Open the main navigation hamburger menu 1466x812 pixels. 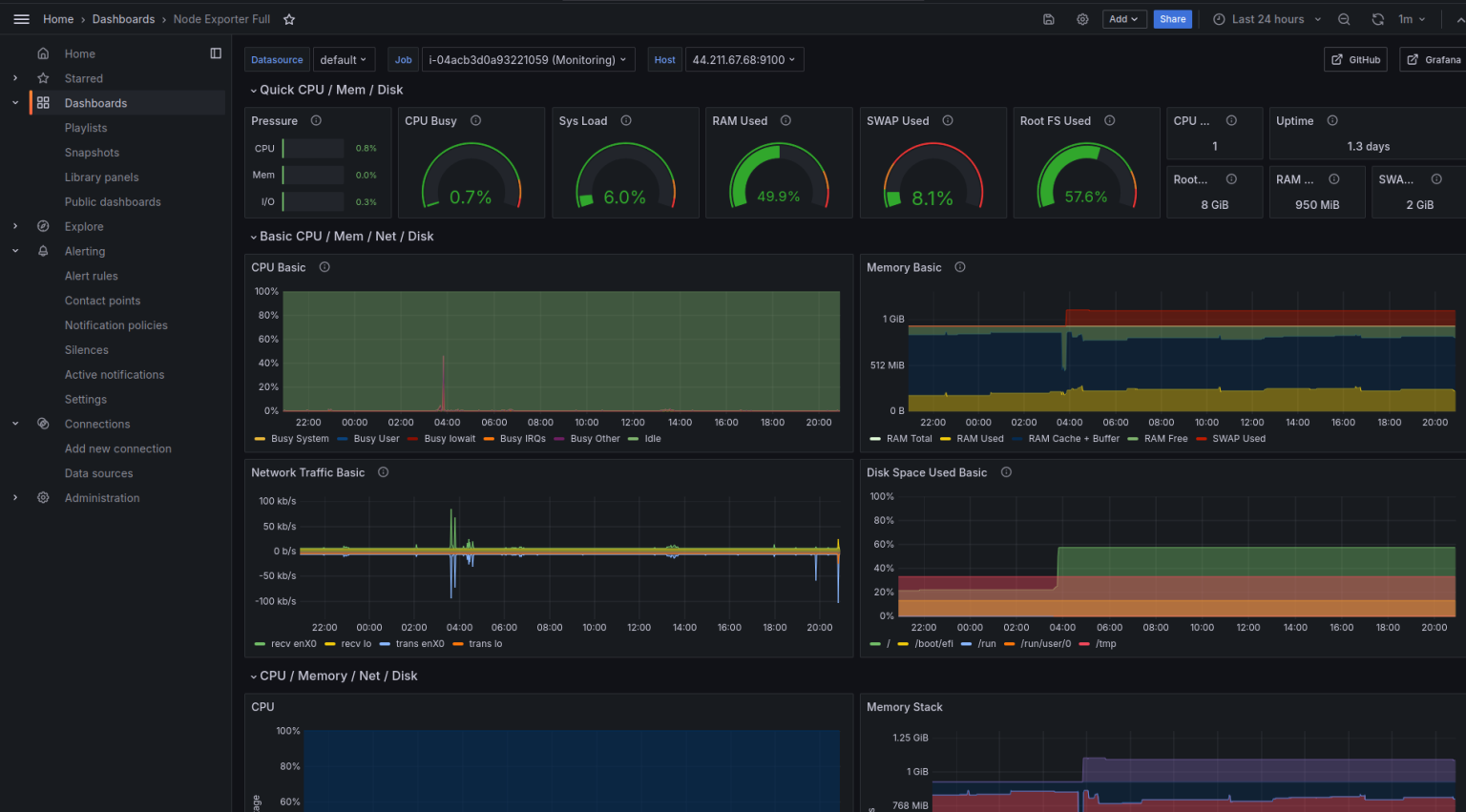point(22,19)
